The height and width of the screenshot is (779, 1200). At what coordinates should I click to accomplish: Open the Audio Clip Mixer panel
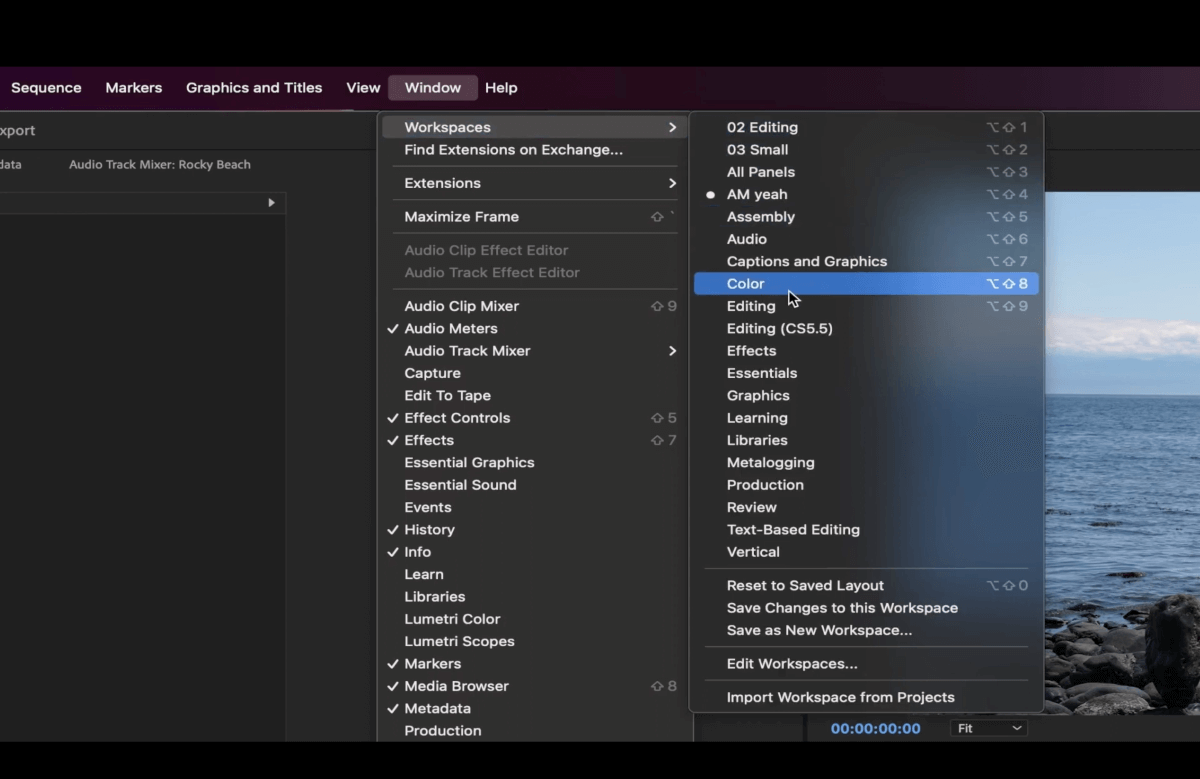click(533, 306)
